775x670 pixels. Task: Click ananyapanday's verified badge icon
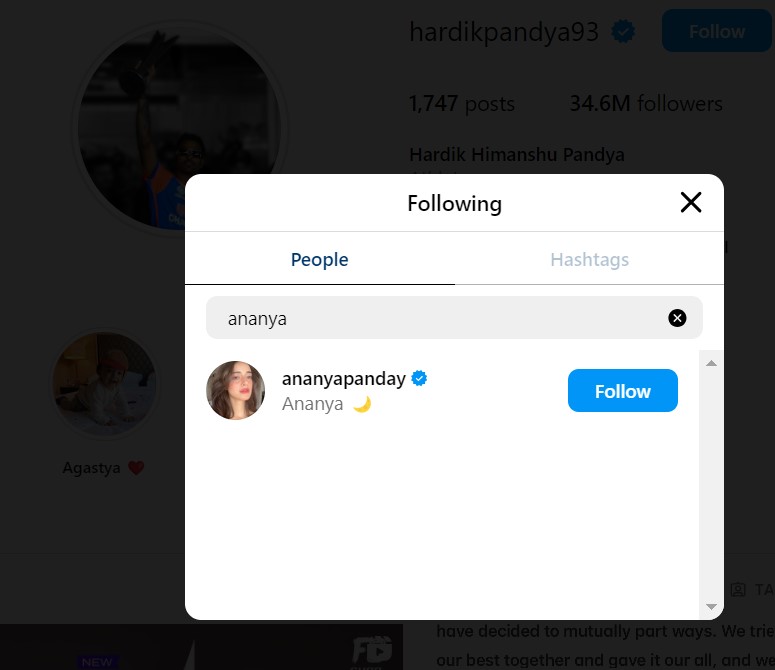point(419,378)
